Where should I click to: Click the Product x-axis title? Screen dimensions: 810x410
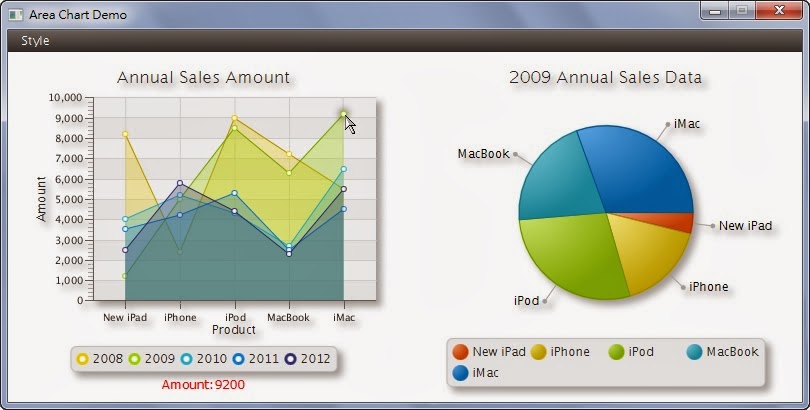pos(233,329)
